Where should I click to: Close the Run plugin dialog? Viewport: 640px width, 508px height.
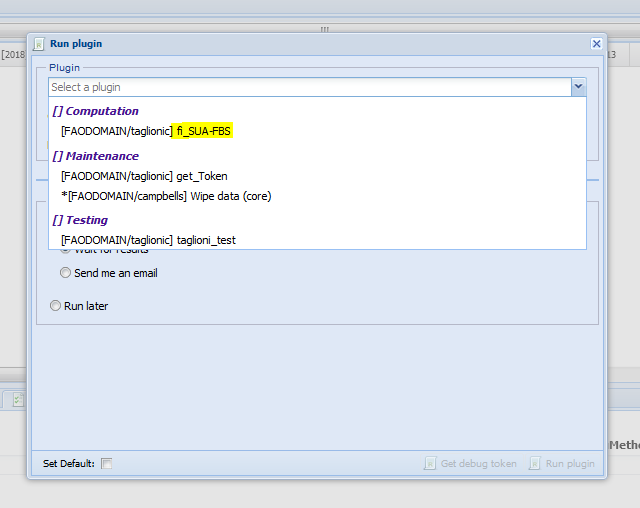pyautogui.click(x=597, y=44)
